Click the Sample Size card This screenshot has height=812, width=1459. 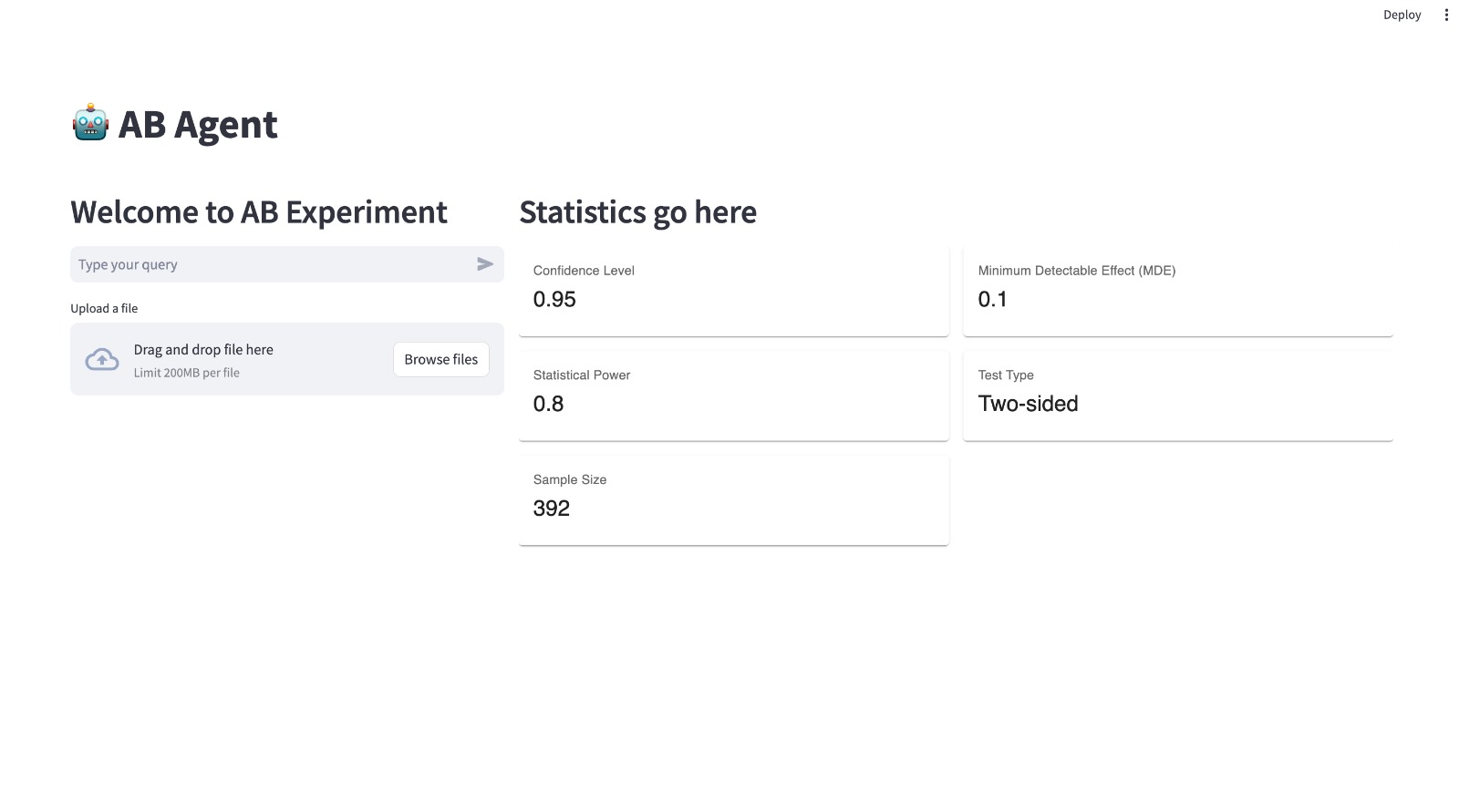[x=733, y=500]
